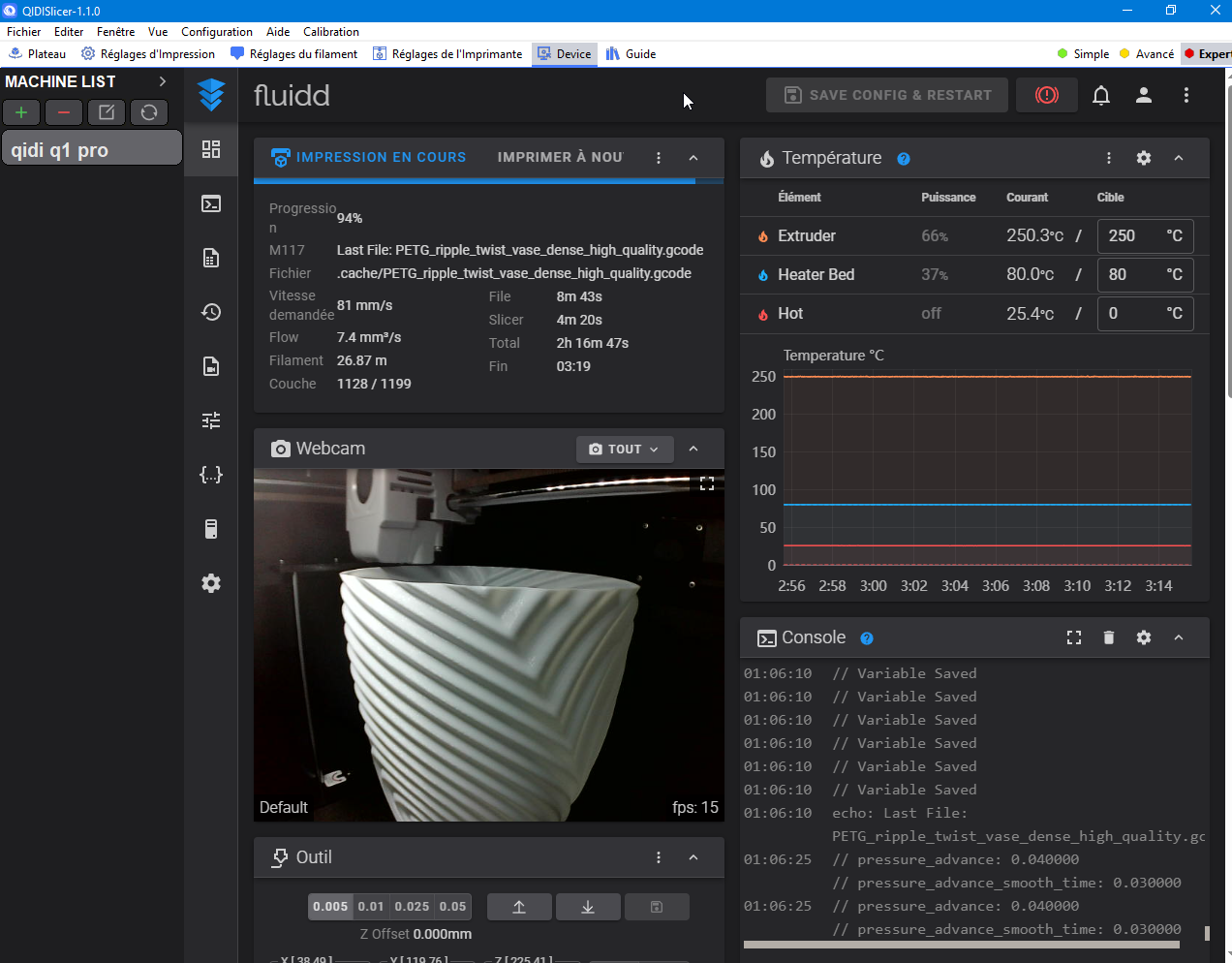This screenshot has width=1232, height=963.
Task: Click SAVE CONFIG & RESTART button
Action: (x=887, y=95)
